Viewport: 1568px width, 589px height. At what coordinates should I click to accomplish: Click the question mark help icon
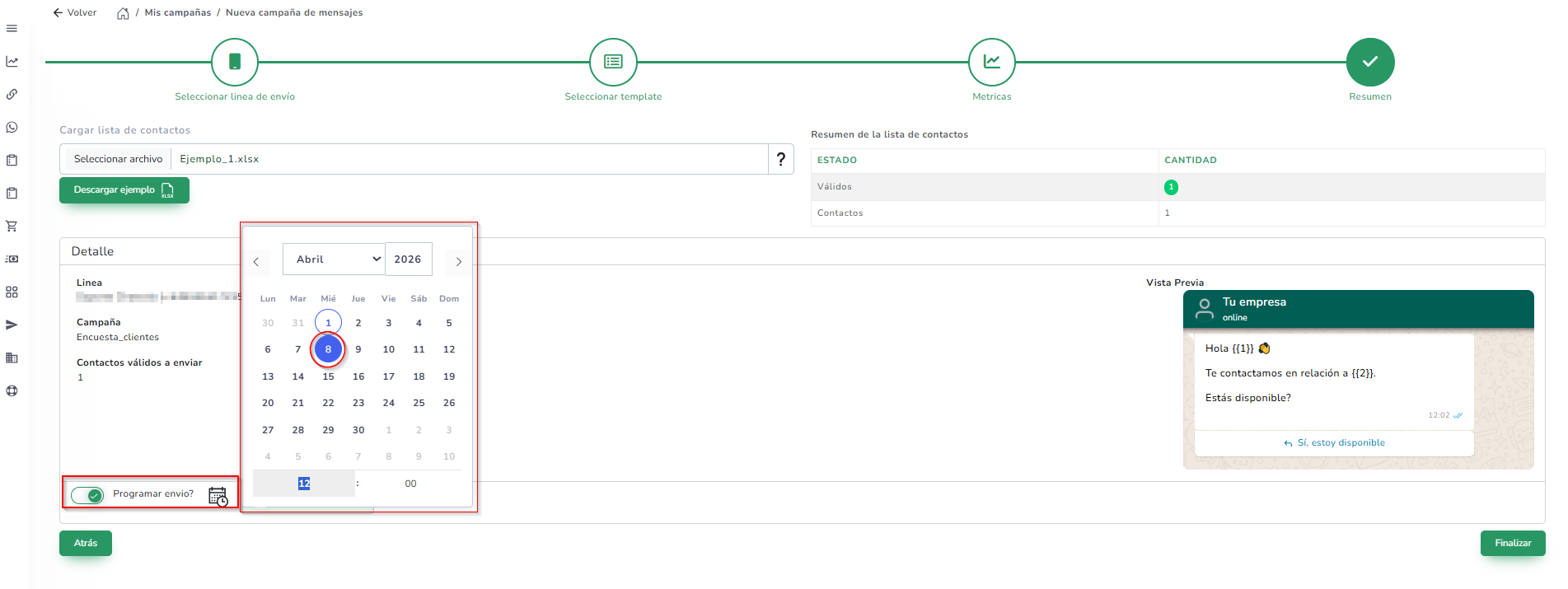pyautogui.click(x=780, y=159)
